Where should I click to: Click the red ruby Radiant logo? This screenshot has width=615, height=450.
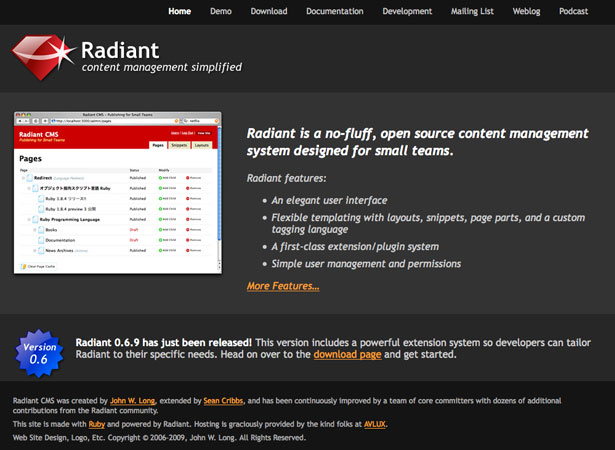43,57
